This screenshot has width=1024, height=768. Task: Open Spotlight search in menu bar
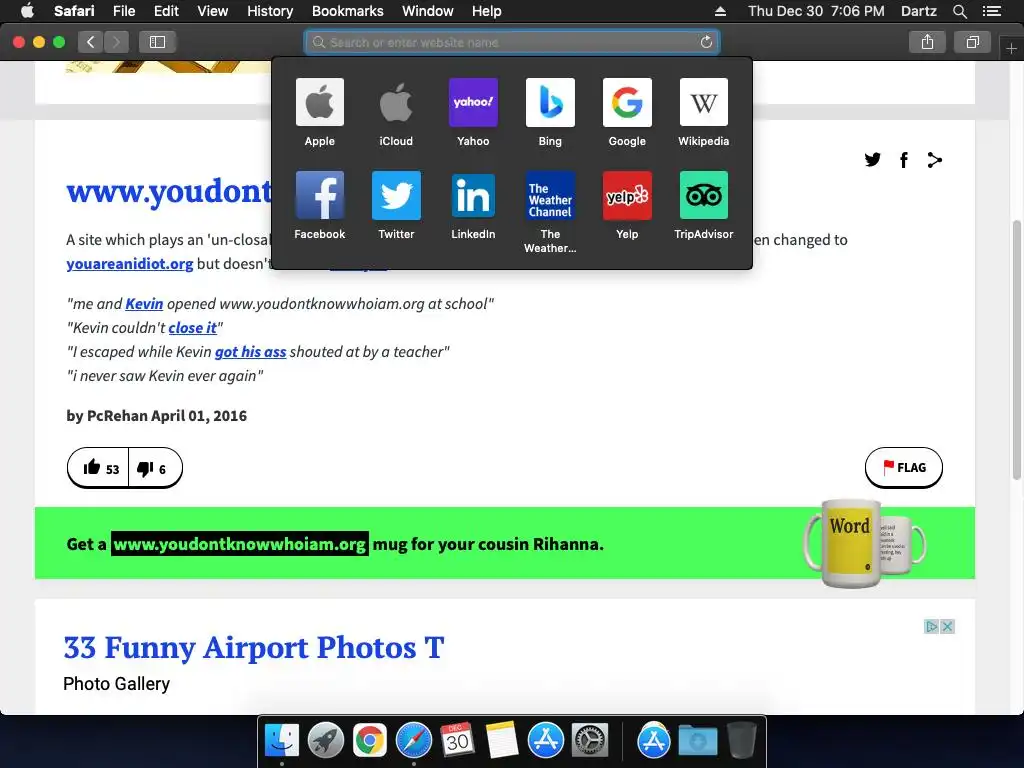959,11
